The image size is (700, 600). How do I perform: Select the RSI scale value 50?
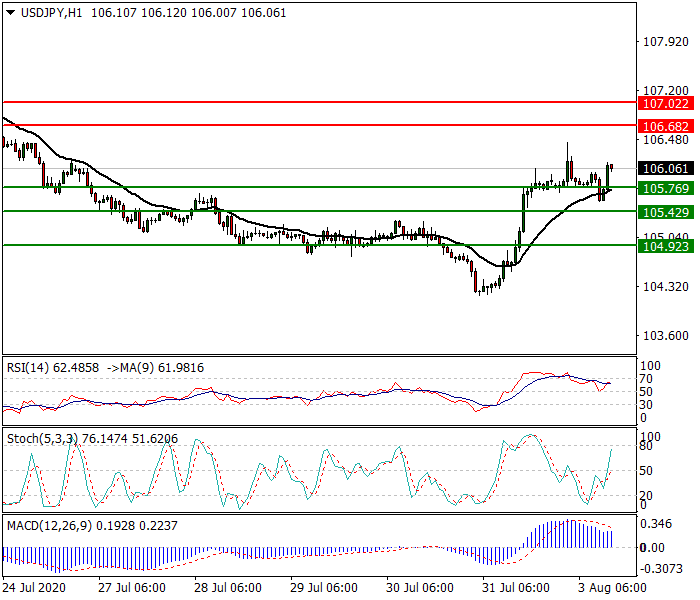click(x=646, y=392)
